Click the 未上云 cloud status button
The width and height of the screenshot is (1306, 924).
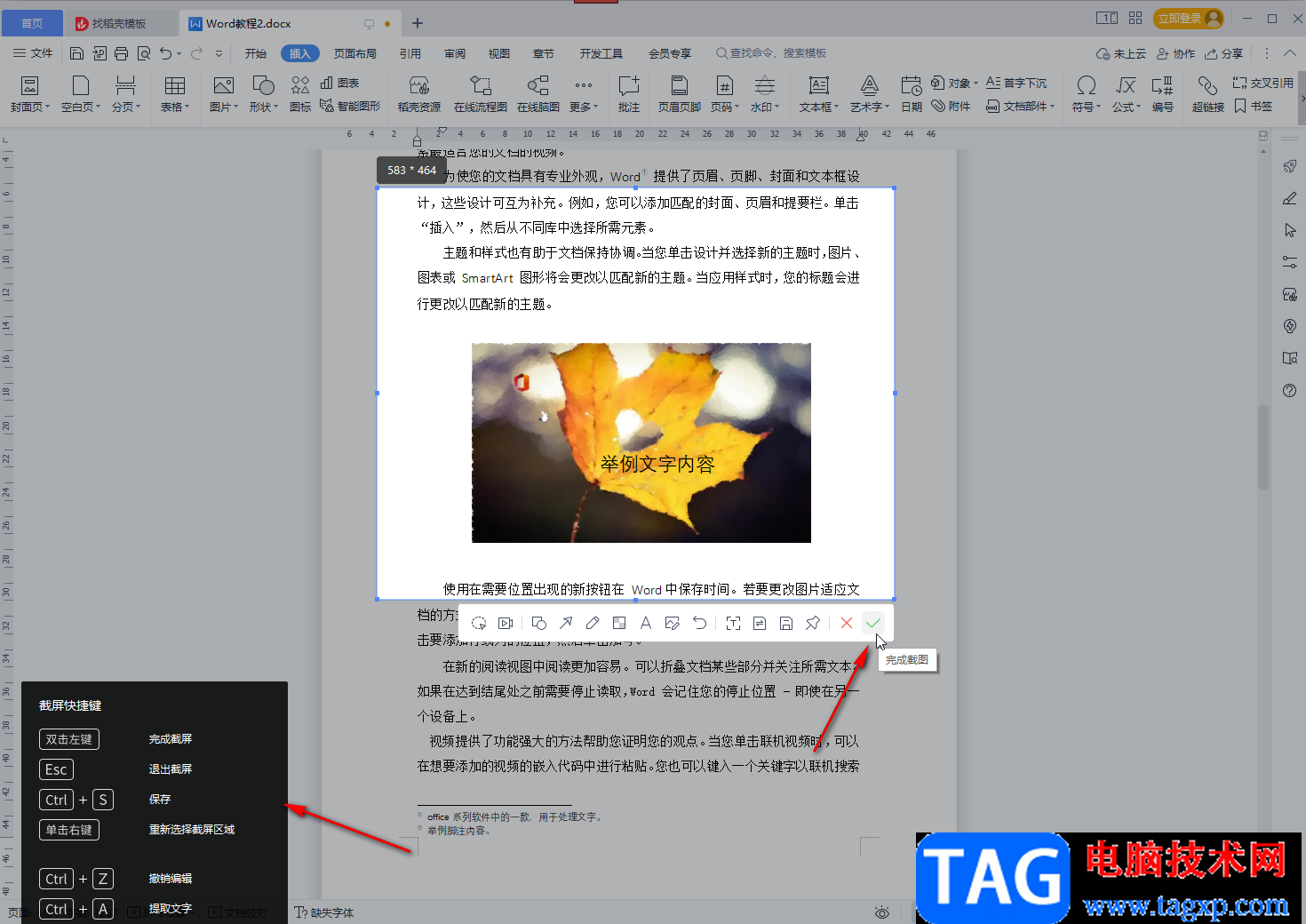(x=1121, y=53)
